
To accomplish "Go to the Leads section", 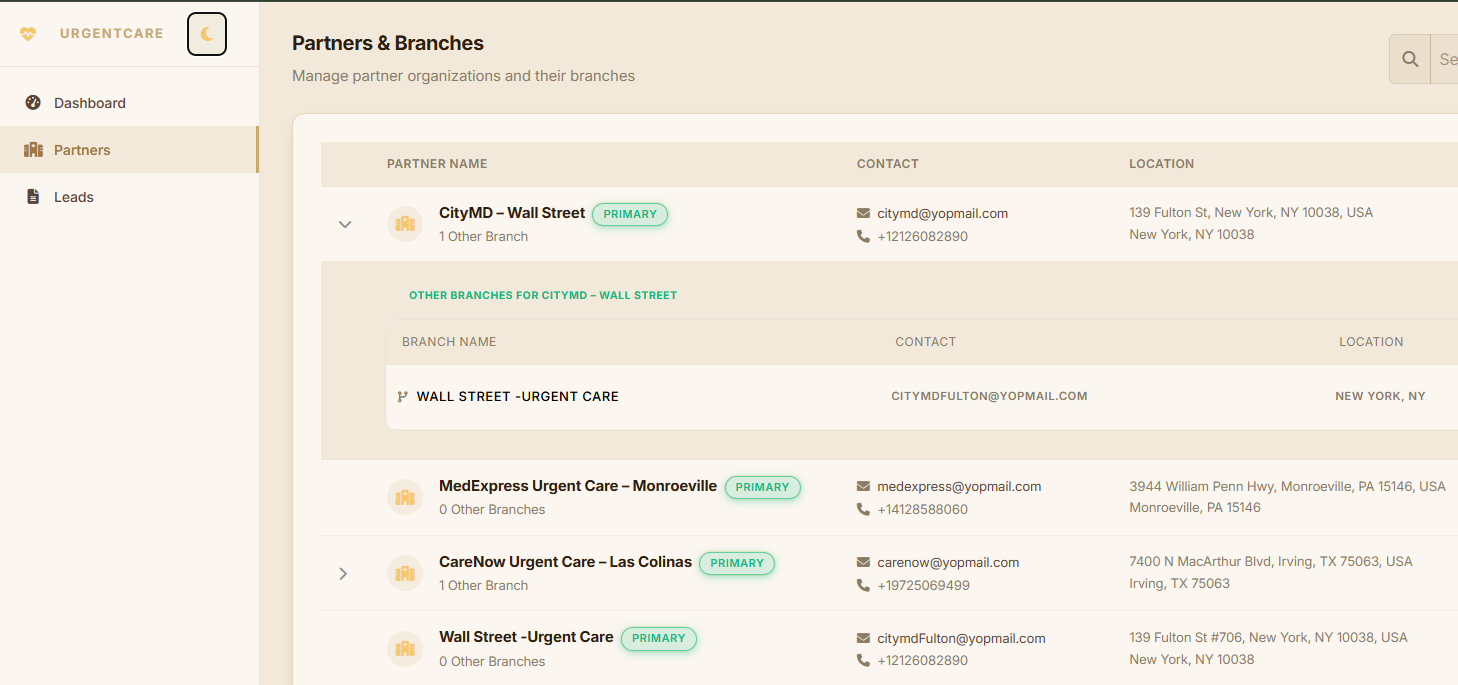I will pos(73,197).
